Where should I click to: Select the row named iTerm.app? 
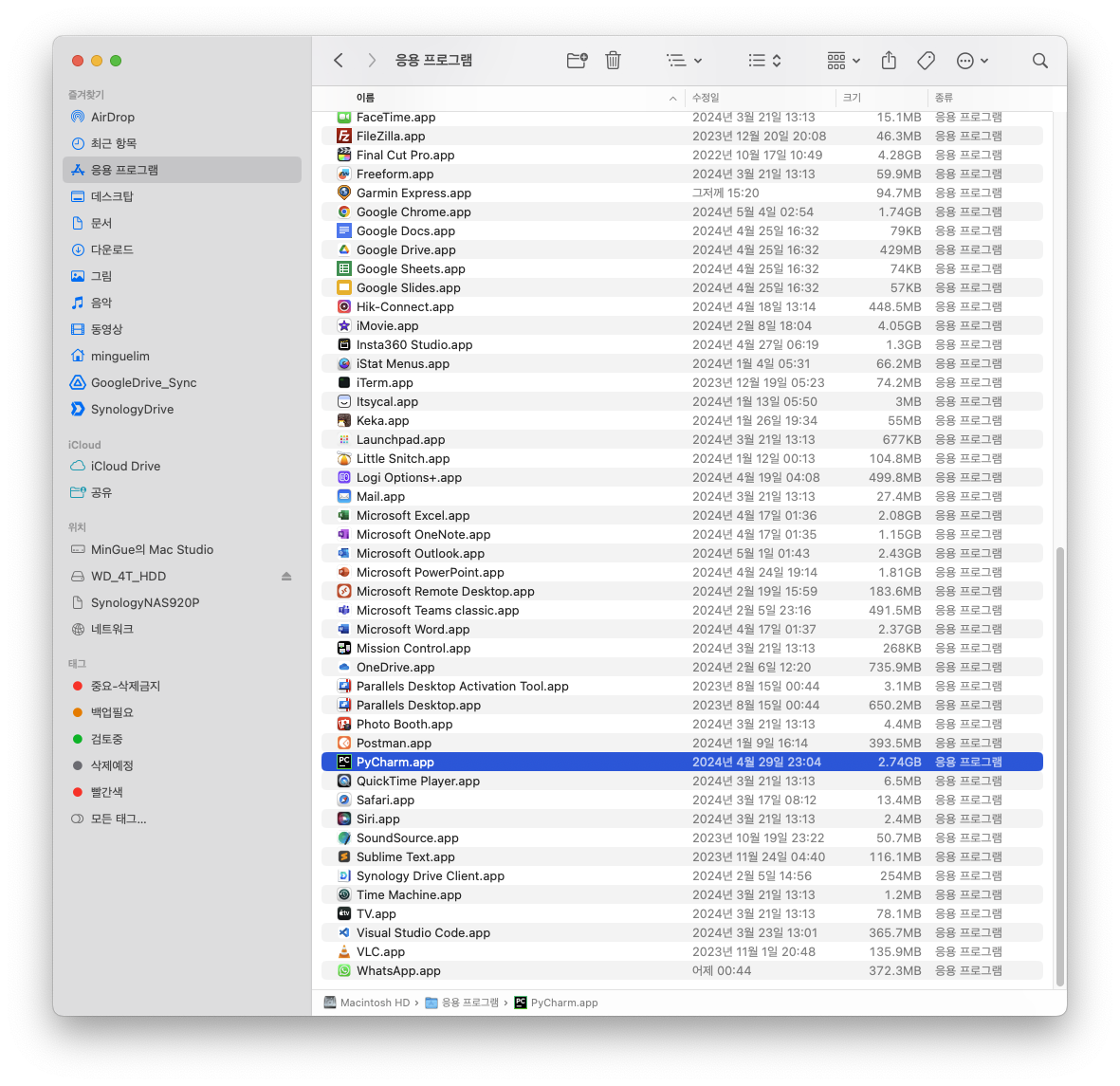pyautogui.click(x=682, y=383)
